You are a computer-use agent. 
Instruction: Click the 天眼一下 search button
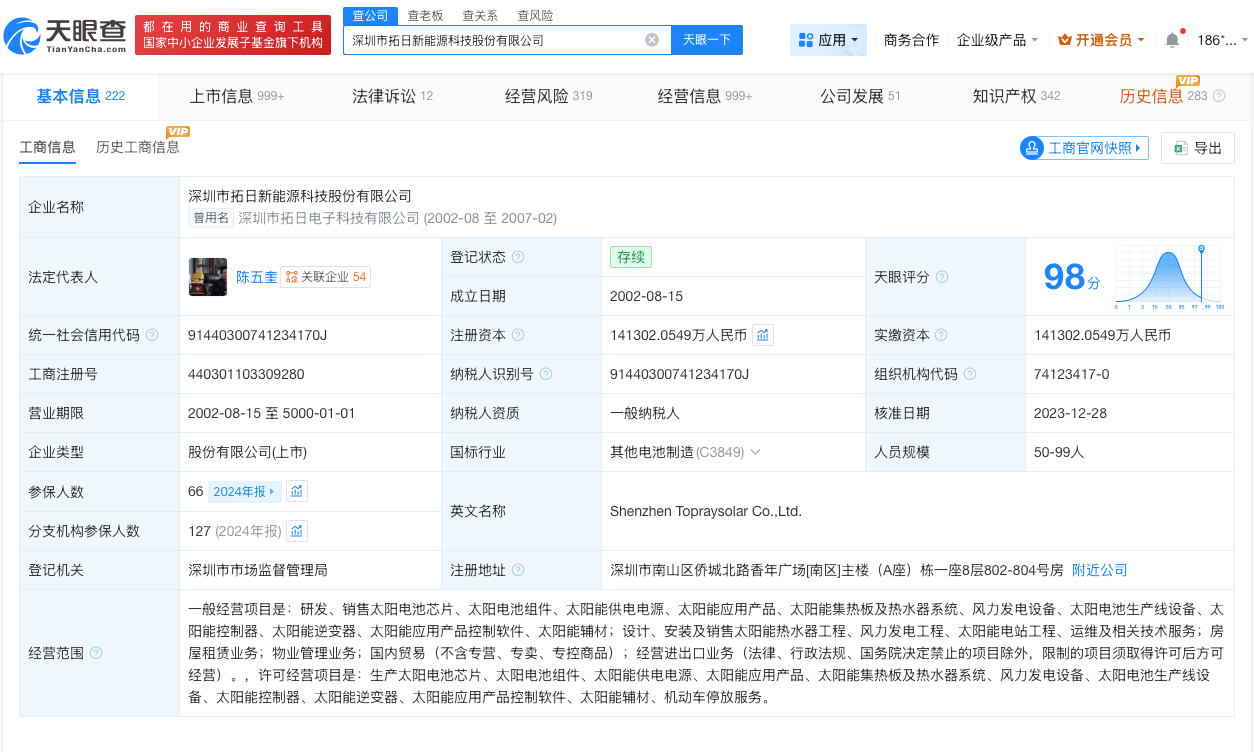707,40
